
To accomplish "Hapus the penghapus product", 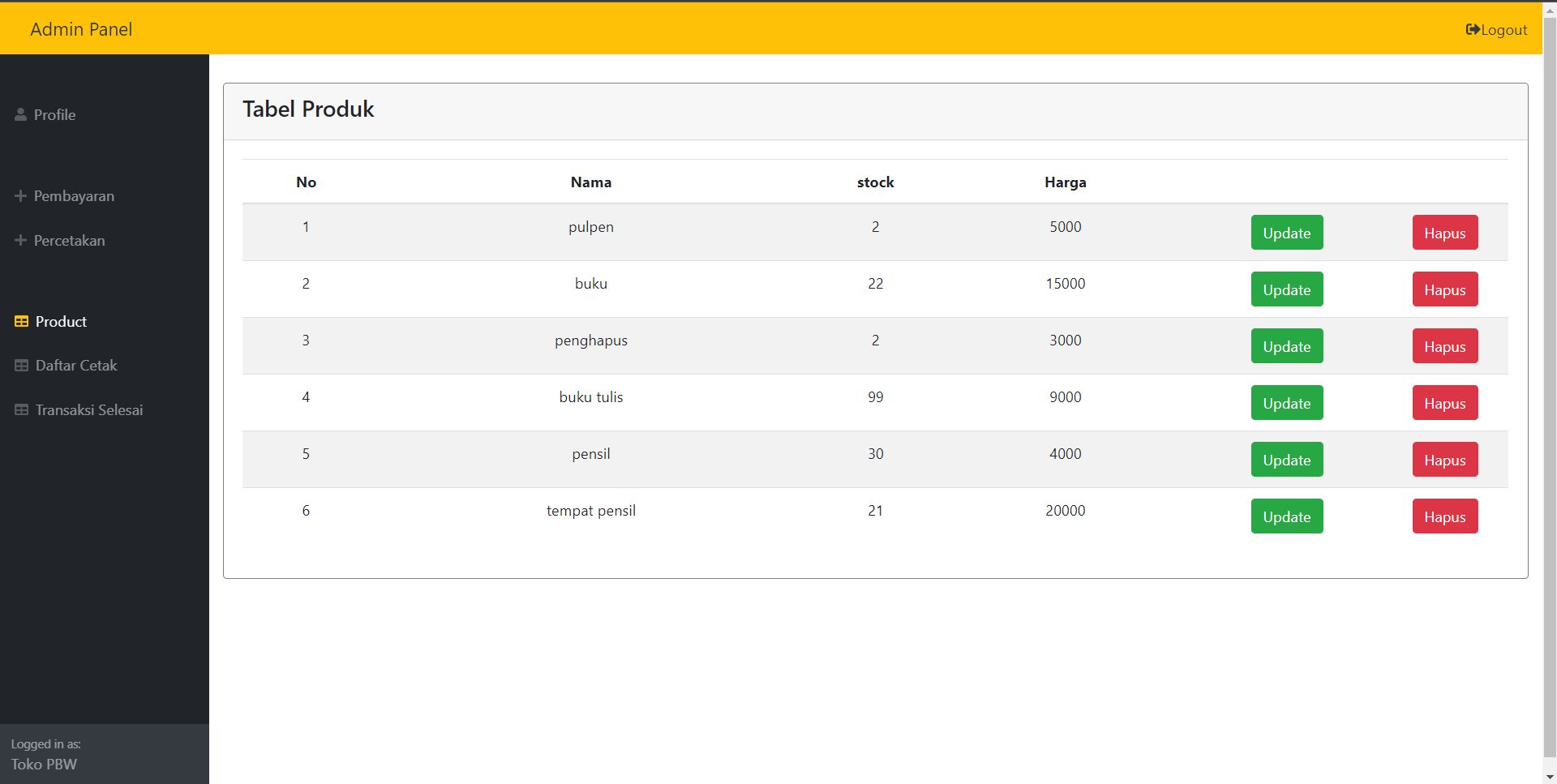I will [x=1445, y=346].
